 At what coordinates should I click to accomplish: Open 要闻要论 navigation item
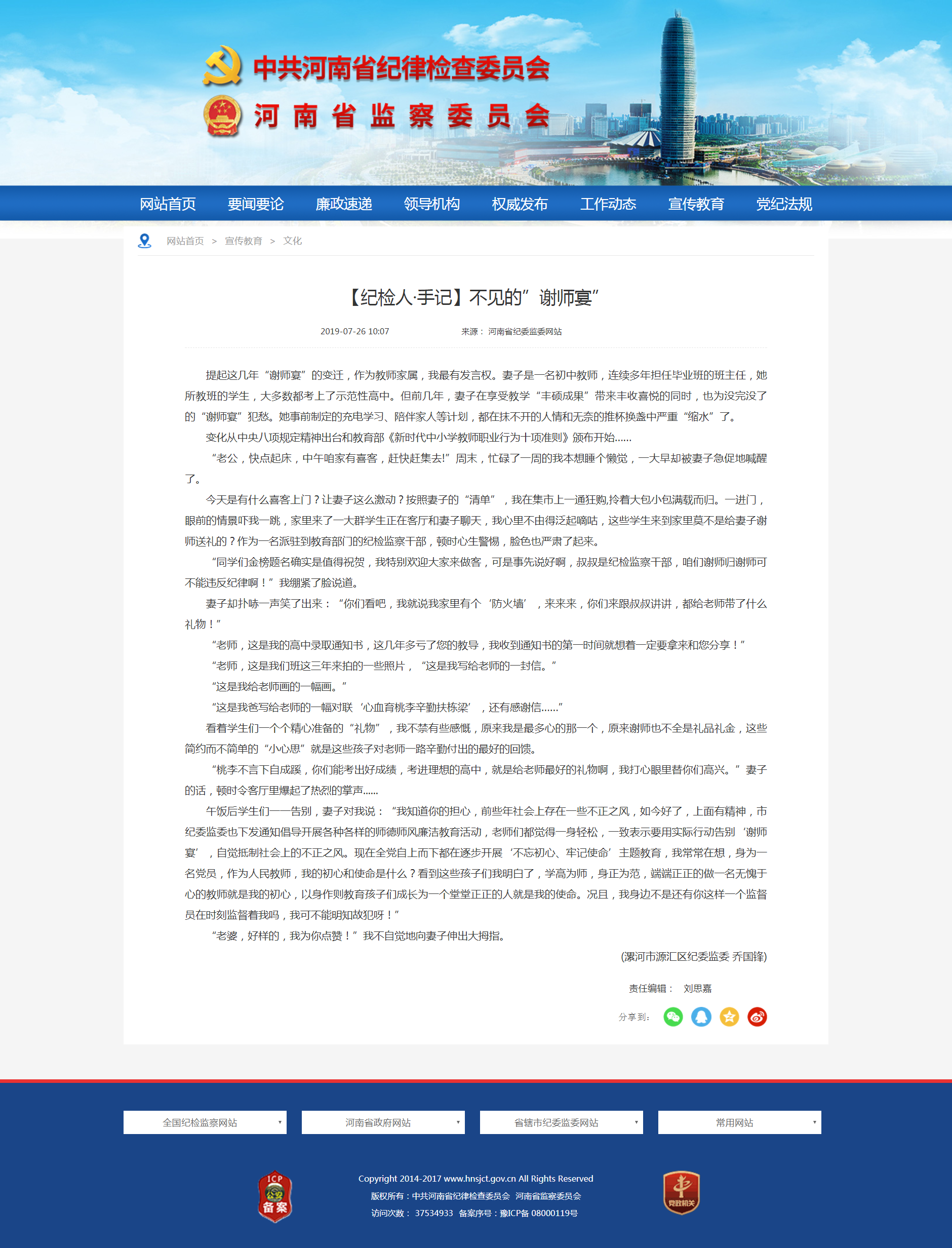point(256,204)
